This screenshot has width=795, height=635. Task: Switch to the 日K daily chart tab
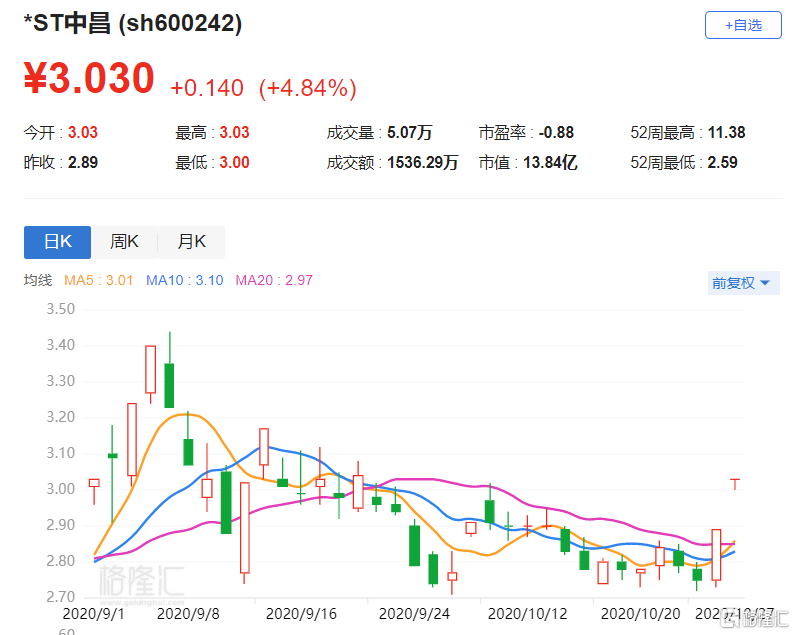click(57, 242)
